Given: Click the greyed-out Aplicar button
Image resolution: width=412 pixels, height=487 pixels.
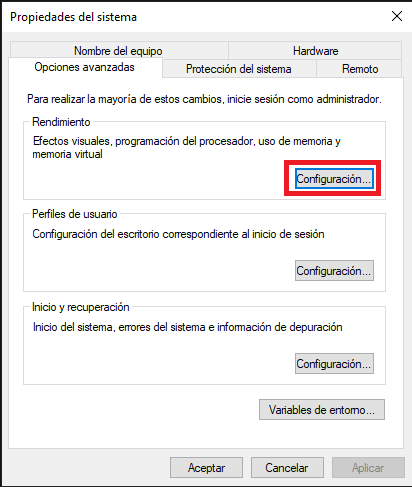Looking at the screenshot, I should 368,468.
